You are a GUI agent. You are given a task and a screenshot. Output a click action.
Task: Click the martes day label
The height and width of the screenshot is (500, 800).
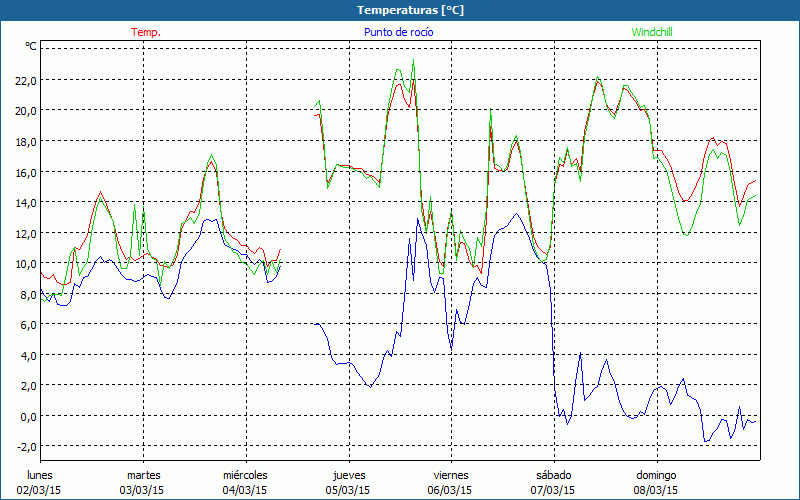143,475
